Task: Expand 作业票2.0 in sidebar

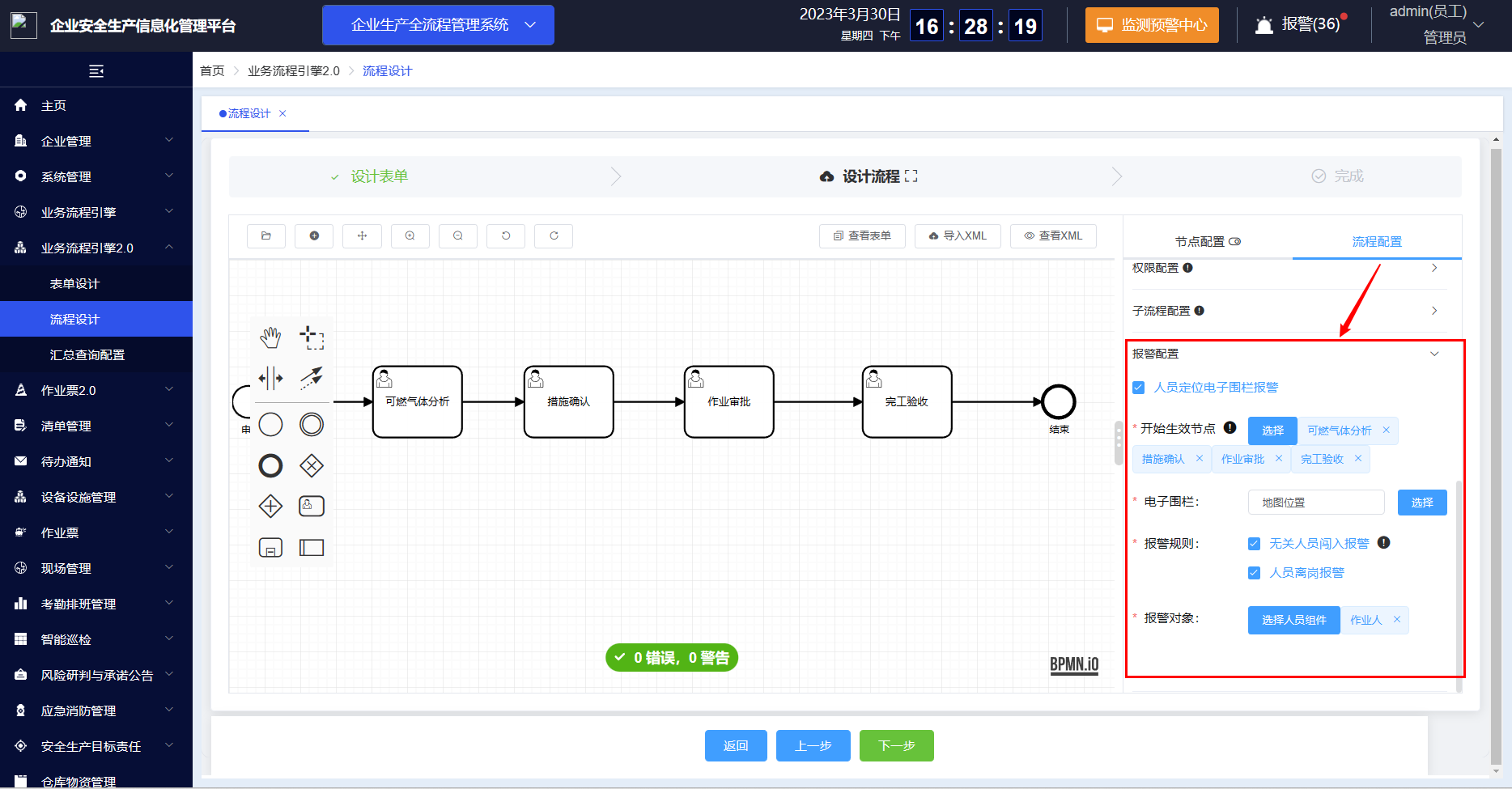Action: 96,390
